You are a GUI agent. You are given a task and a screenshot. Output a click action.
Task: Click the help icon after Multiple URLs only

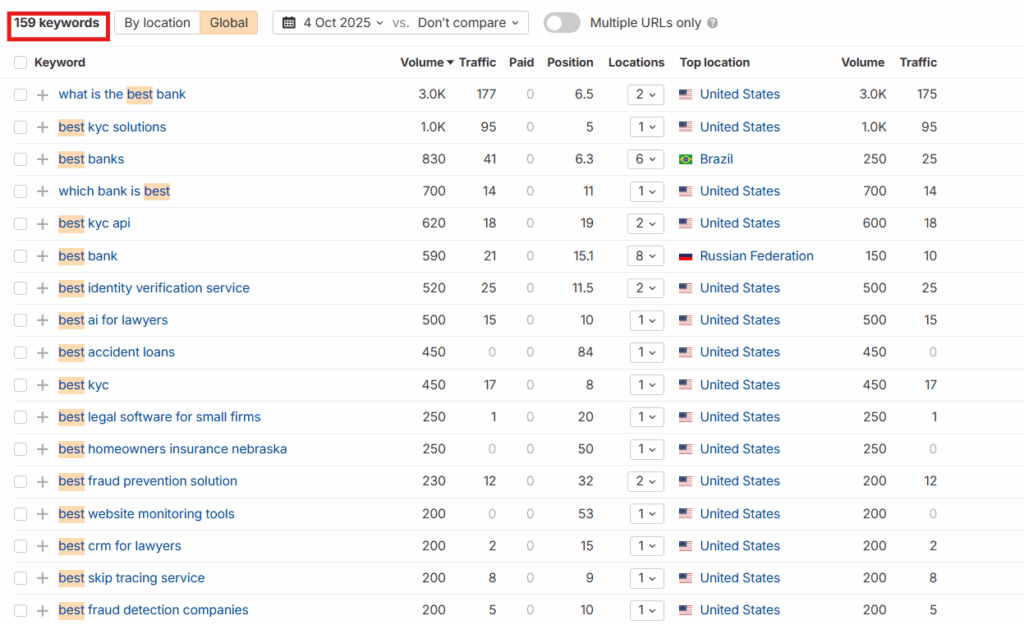(712, 23)
